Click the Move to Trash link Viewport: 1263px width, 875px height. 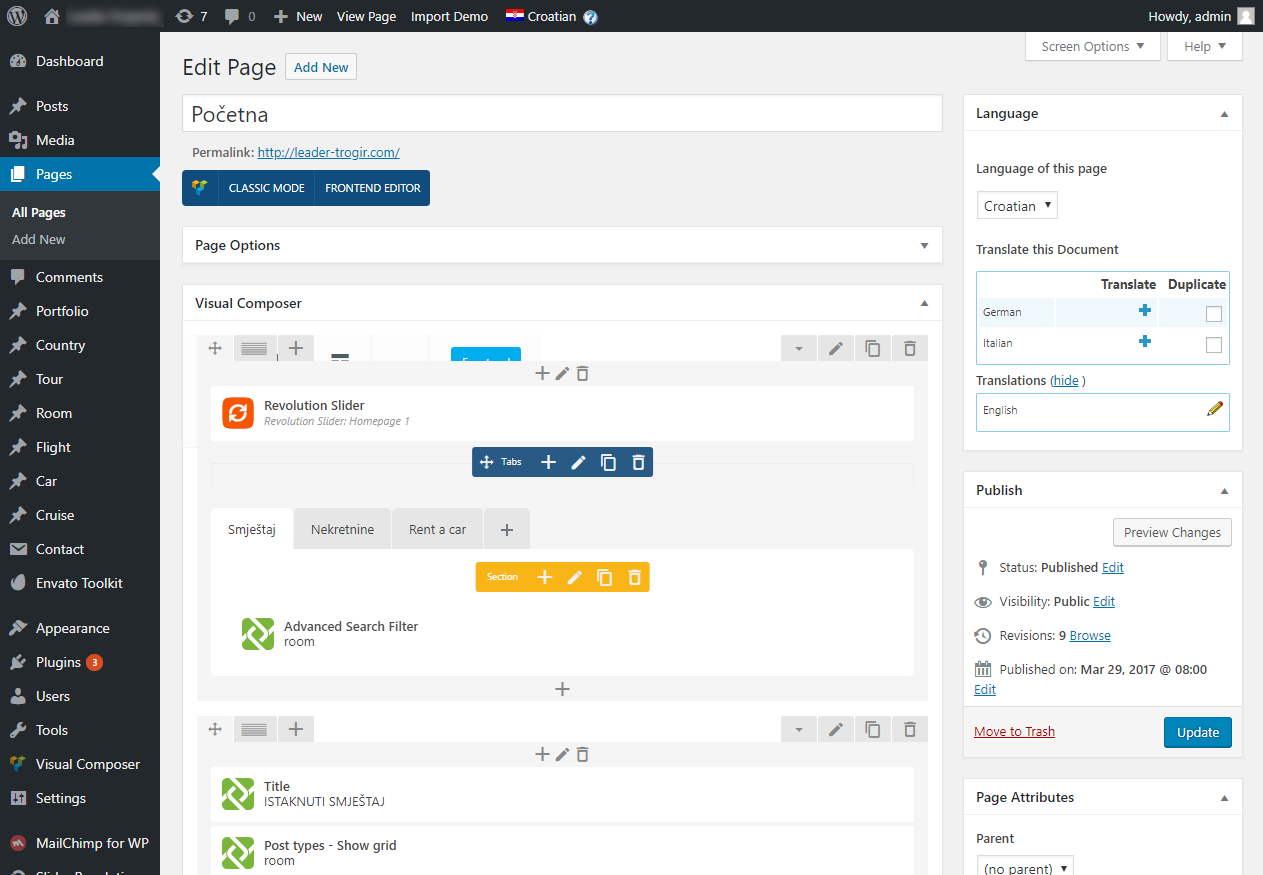[x=1014, y=731]
